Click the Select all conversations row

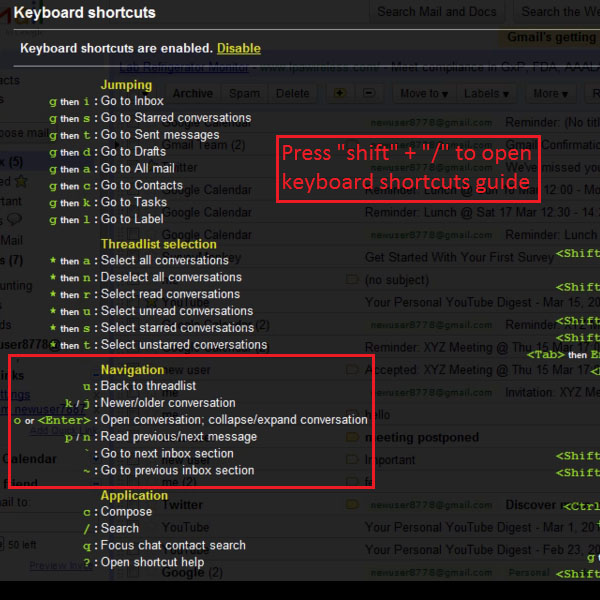139,260
